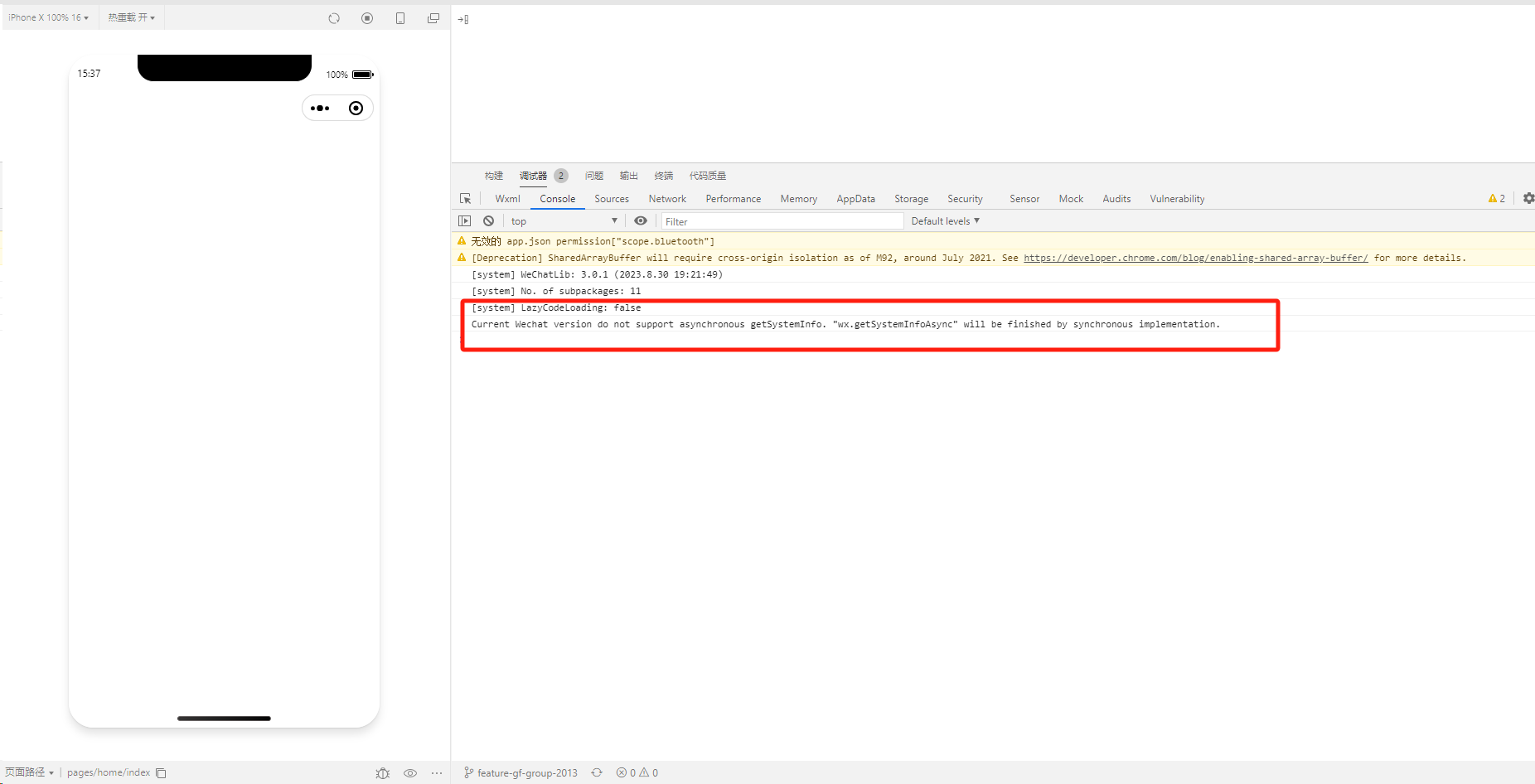Click the pages/home/index path text

[x=109, y=772]
